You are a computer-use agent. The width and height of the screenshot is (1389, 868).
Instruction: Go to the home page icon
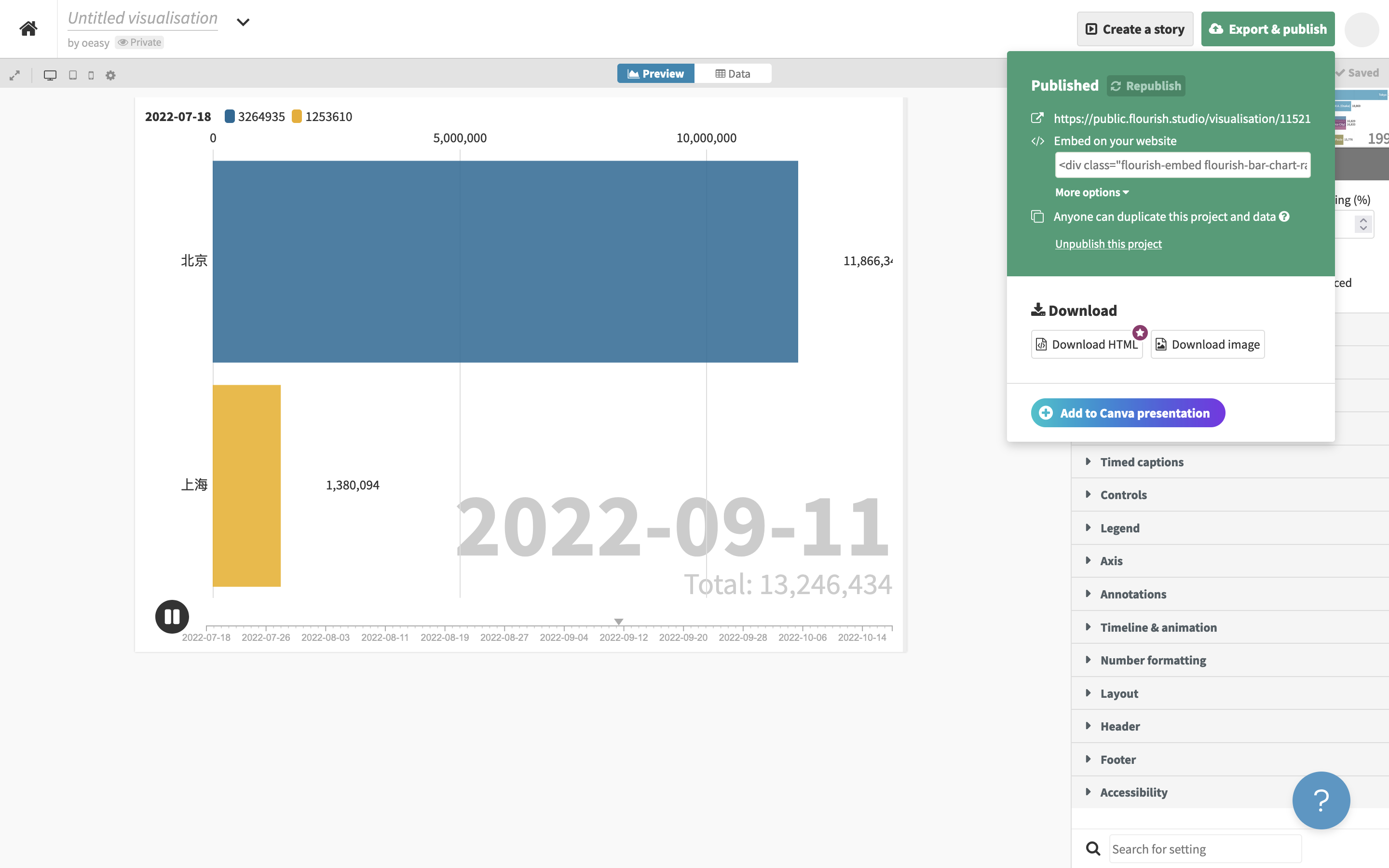pos(28,28)
